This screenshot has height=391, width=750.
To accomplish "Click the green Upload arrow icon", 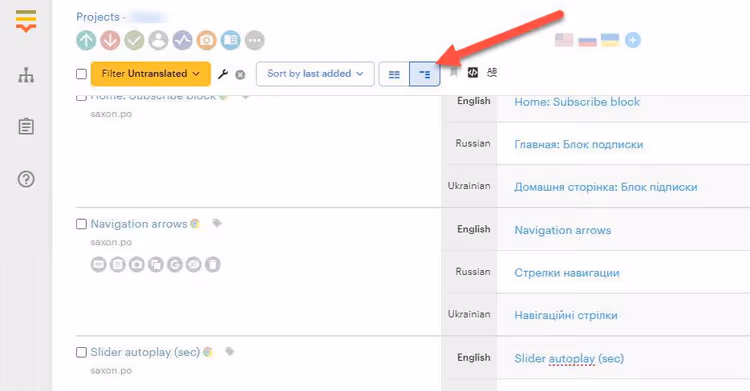I will (x=86, y=40).
